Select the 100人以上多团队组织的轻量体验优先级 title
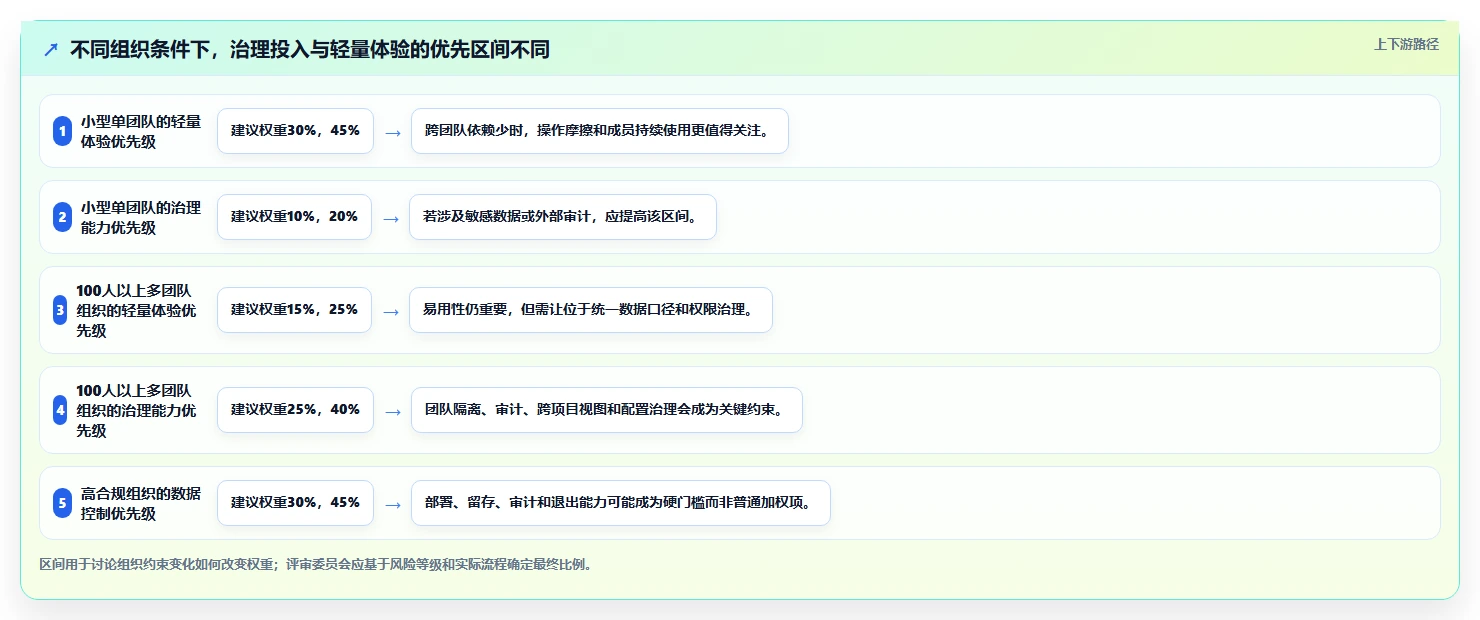Viewport: 1480px width, 620px height. pyautogui.click(x=136, y=310)
